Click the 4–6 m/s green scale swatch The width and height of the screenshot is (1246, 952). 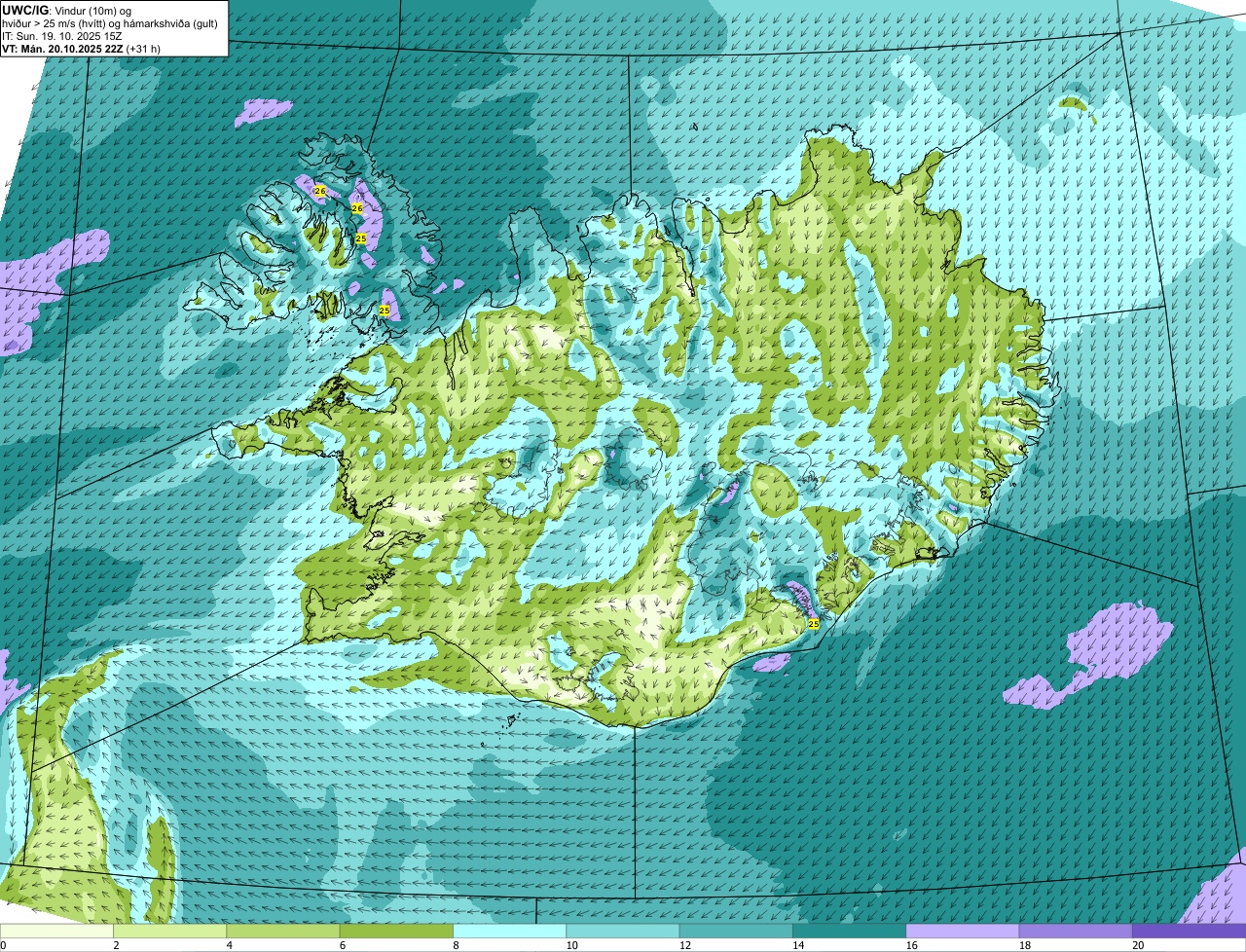tap(284, 931)
